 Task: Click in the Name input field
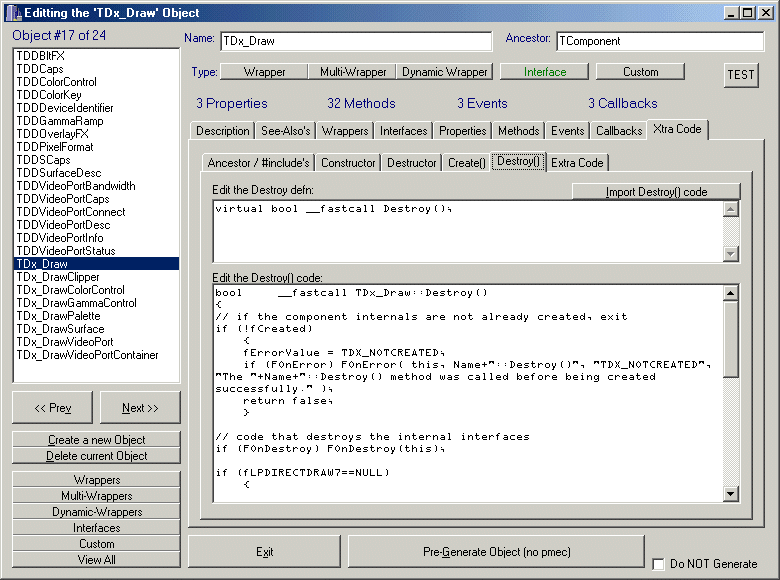[355, 41]
